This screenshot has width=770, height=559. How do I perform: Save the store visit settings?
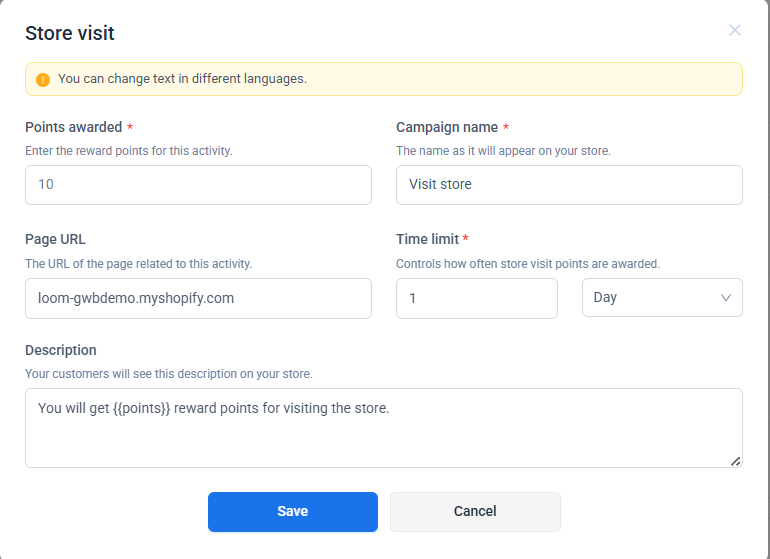click(x=292, y=511)
